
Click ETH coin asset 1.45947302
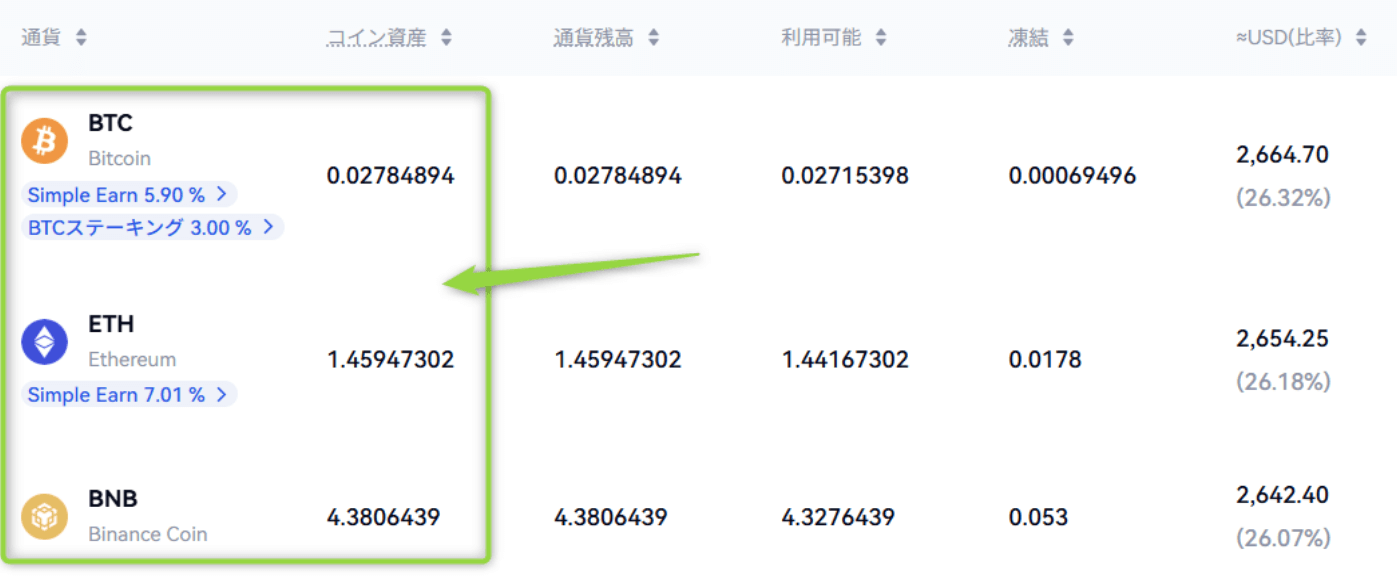tap(391, 359)
